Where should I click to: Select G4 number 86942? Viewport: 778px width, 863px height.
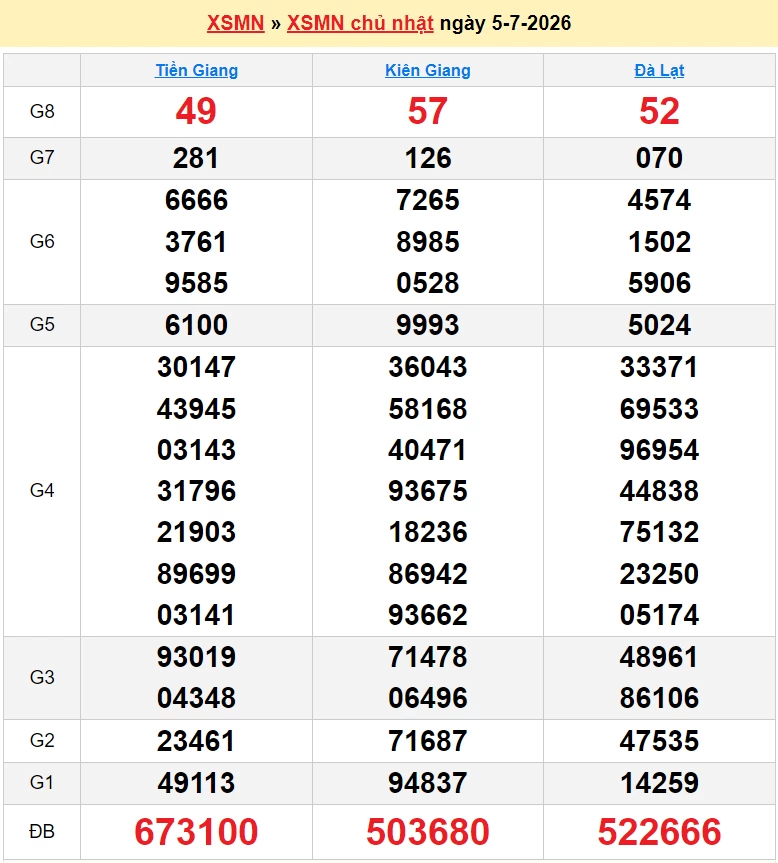[x=428, y=574]
